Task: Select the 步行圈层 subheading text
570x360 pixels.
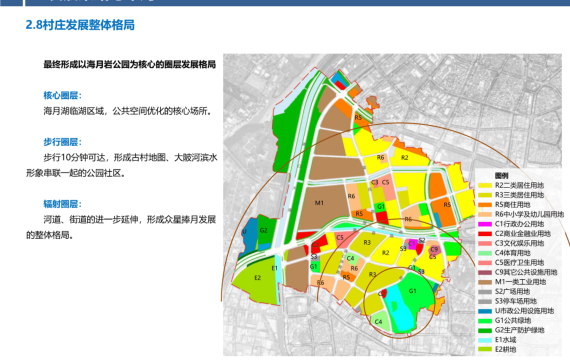Action: [63, 142]
